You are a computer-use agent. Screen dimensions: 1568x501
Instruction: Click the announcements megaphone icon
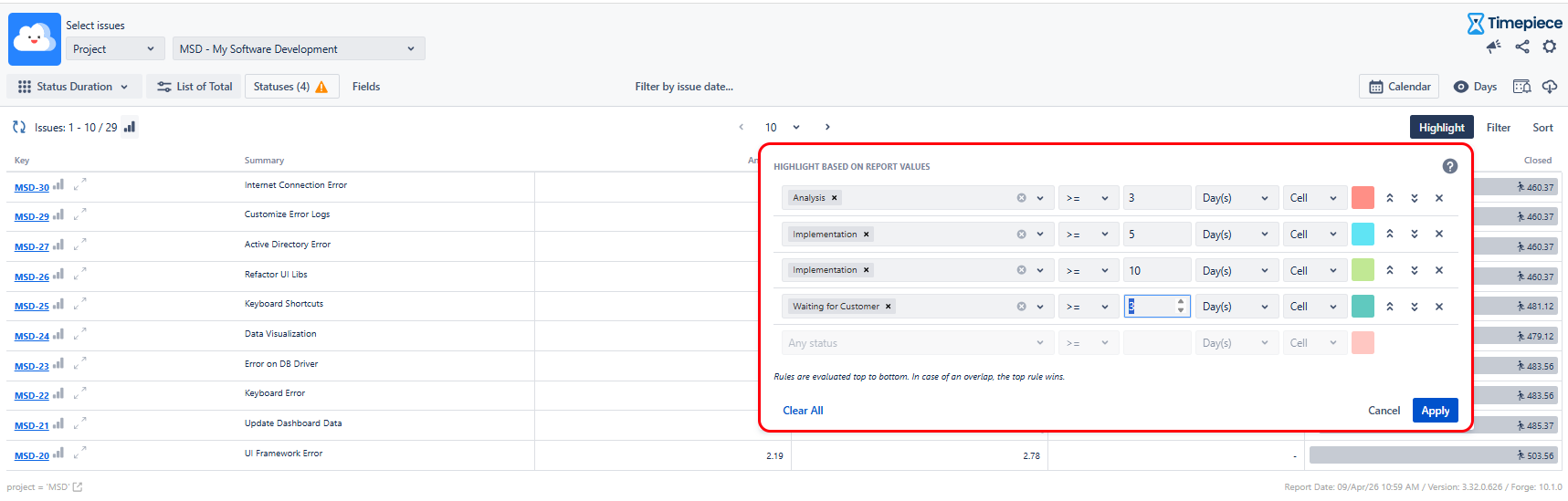[x=1493, y=47]
